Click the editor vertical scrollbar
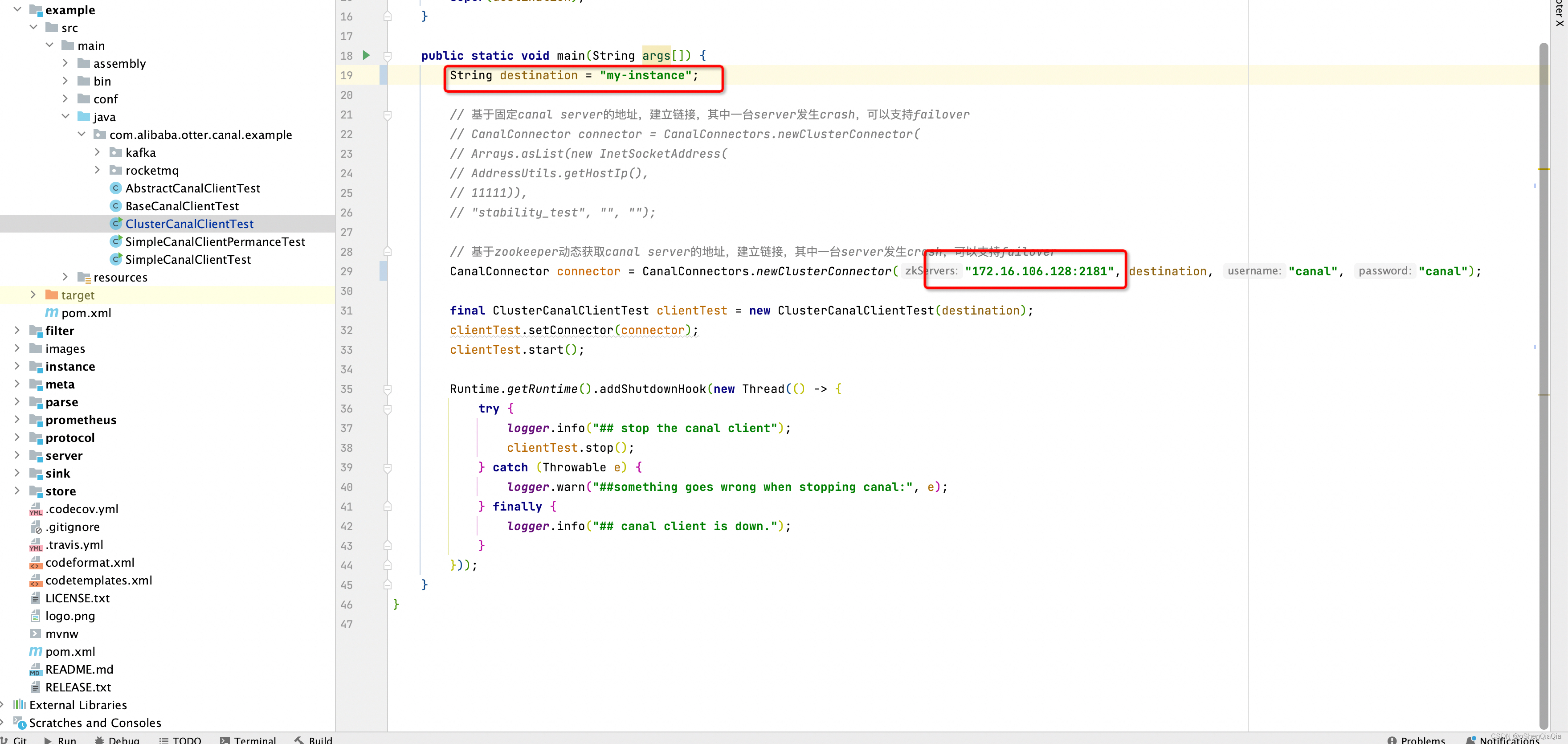The width and height of the screenshot is (1568, 744). tap(1543, 365)
